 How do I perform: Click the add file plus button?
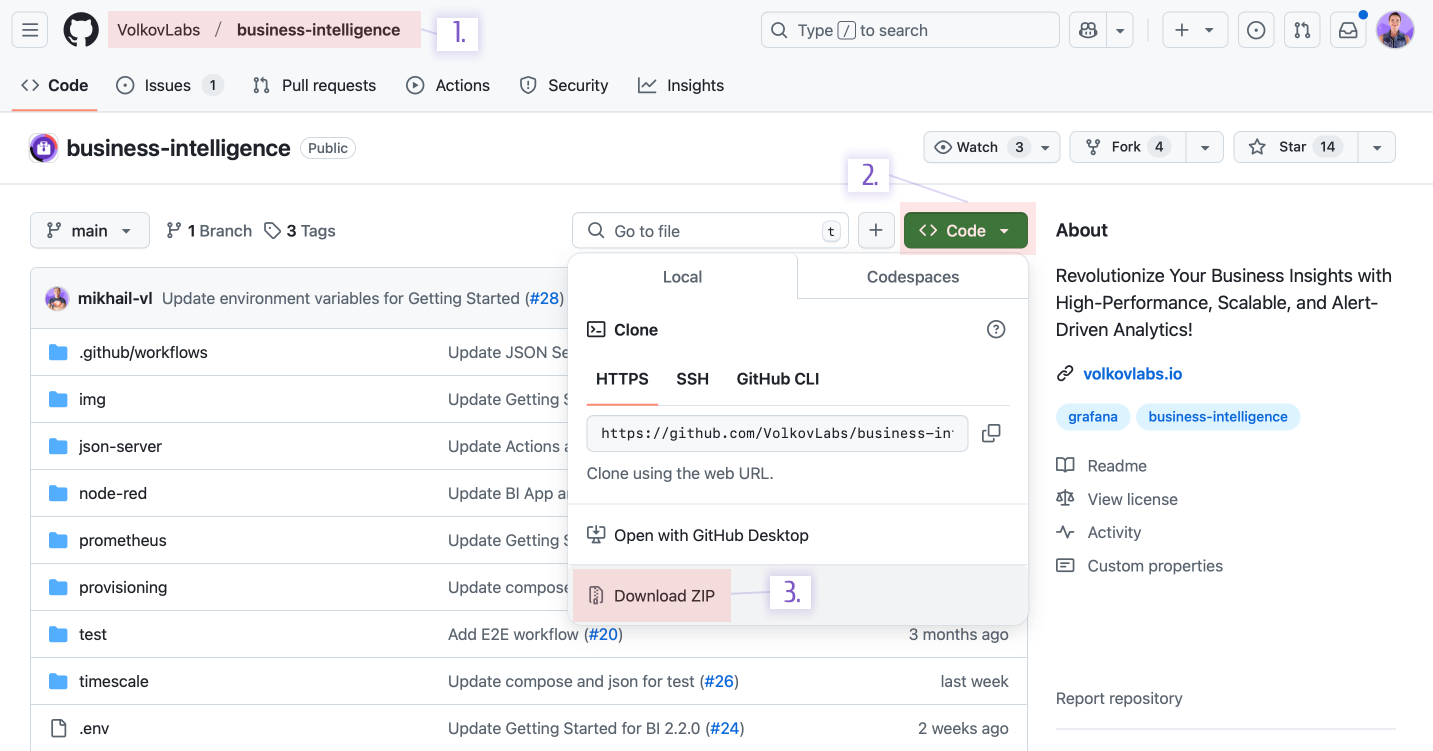tap(876, 231)
